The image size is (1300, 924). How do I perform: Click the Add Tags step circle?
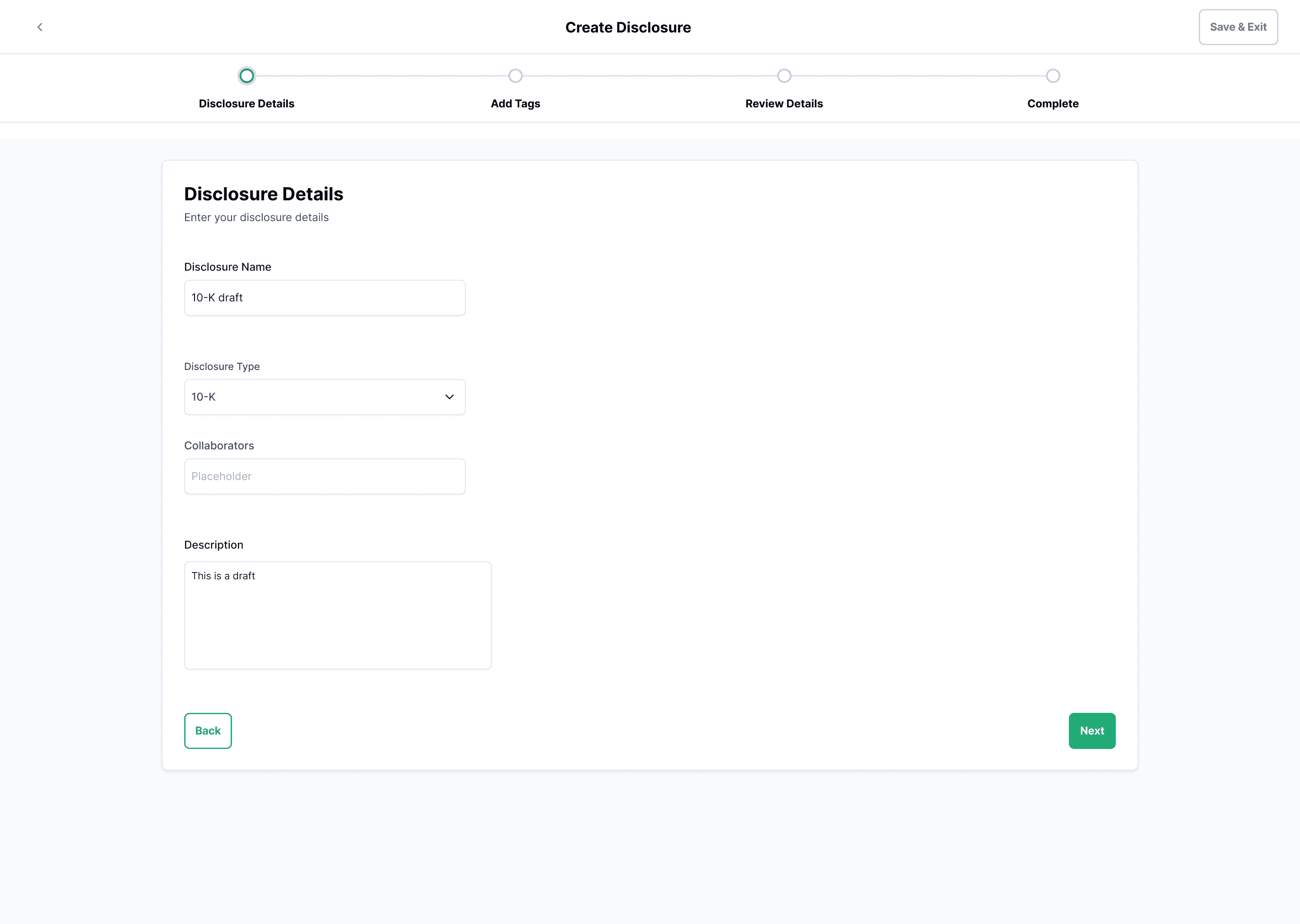click(x=515, y=76)
